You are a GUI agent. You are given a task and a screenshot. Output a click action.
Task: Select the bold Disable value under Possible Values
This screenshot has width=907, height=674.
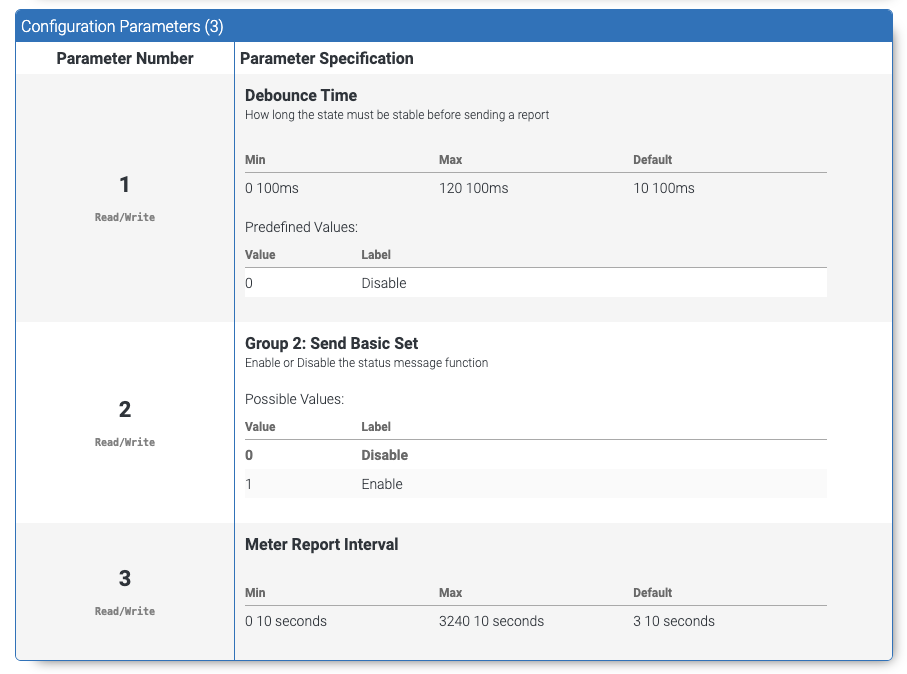pyautogui.click(x=385, y=455)
